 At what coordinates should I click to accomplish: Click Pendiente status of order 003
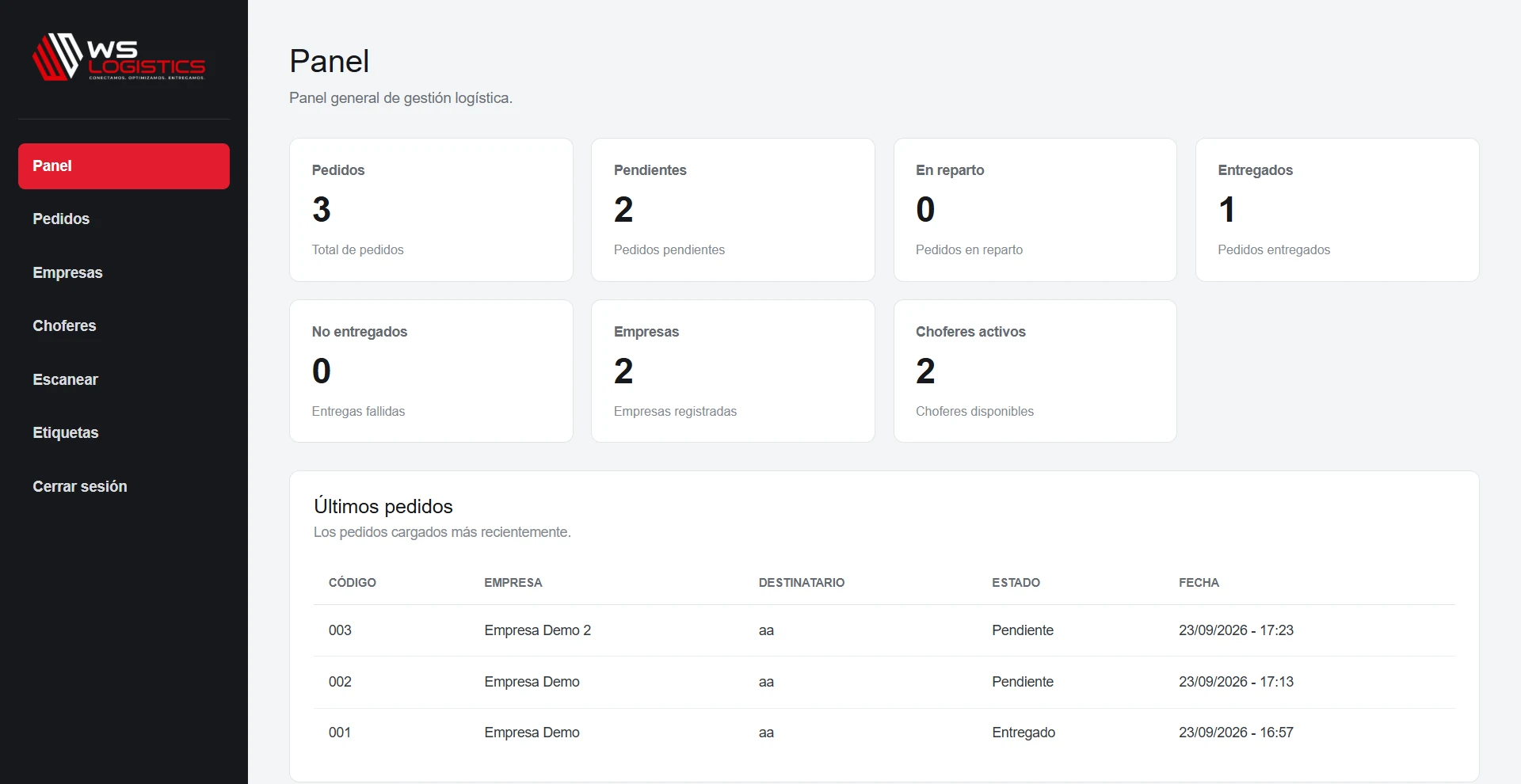pyautogui.click(x=1023, y=630)
